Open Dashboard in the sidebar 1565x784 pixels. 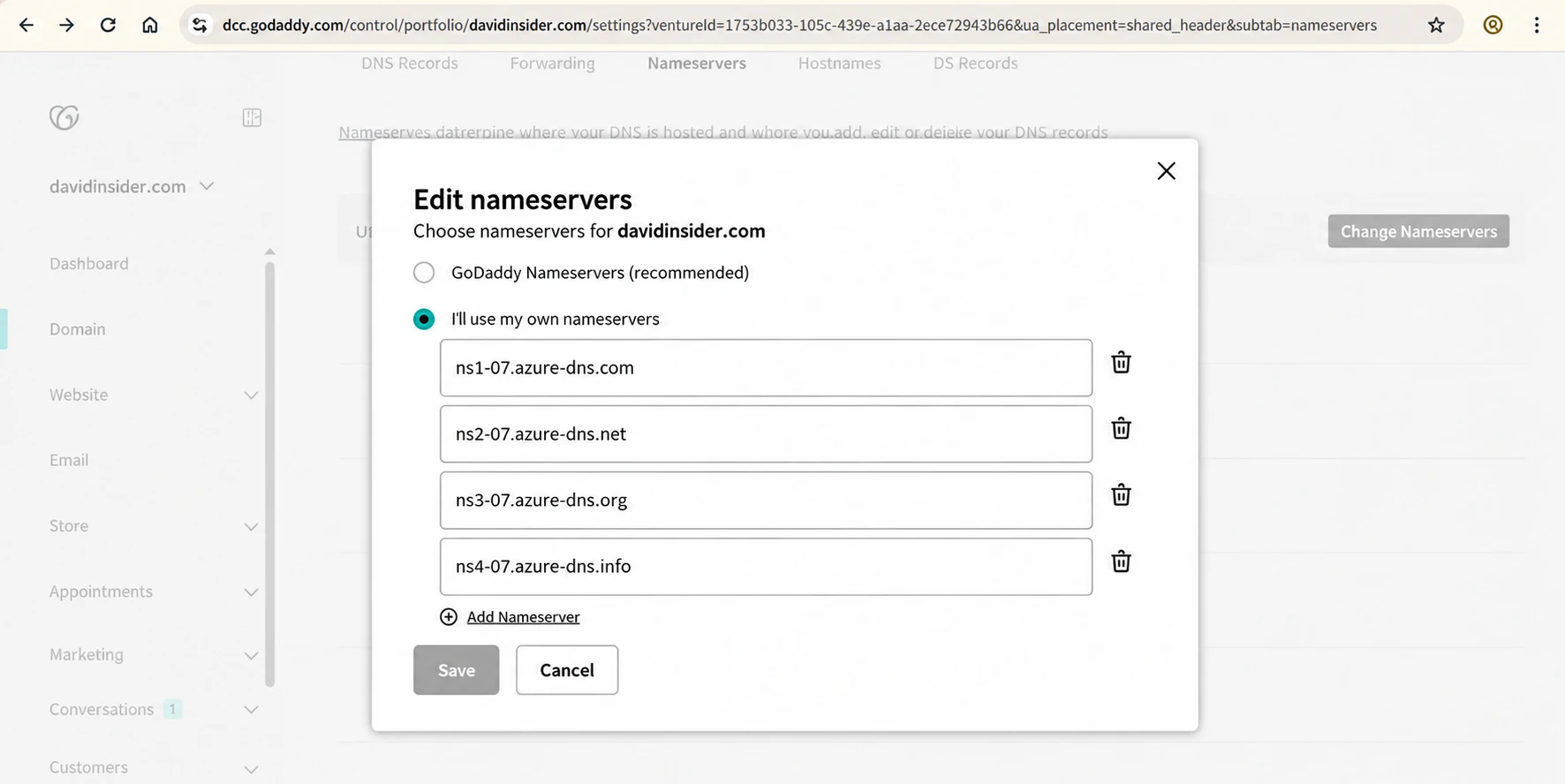point(89,263)
